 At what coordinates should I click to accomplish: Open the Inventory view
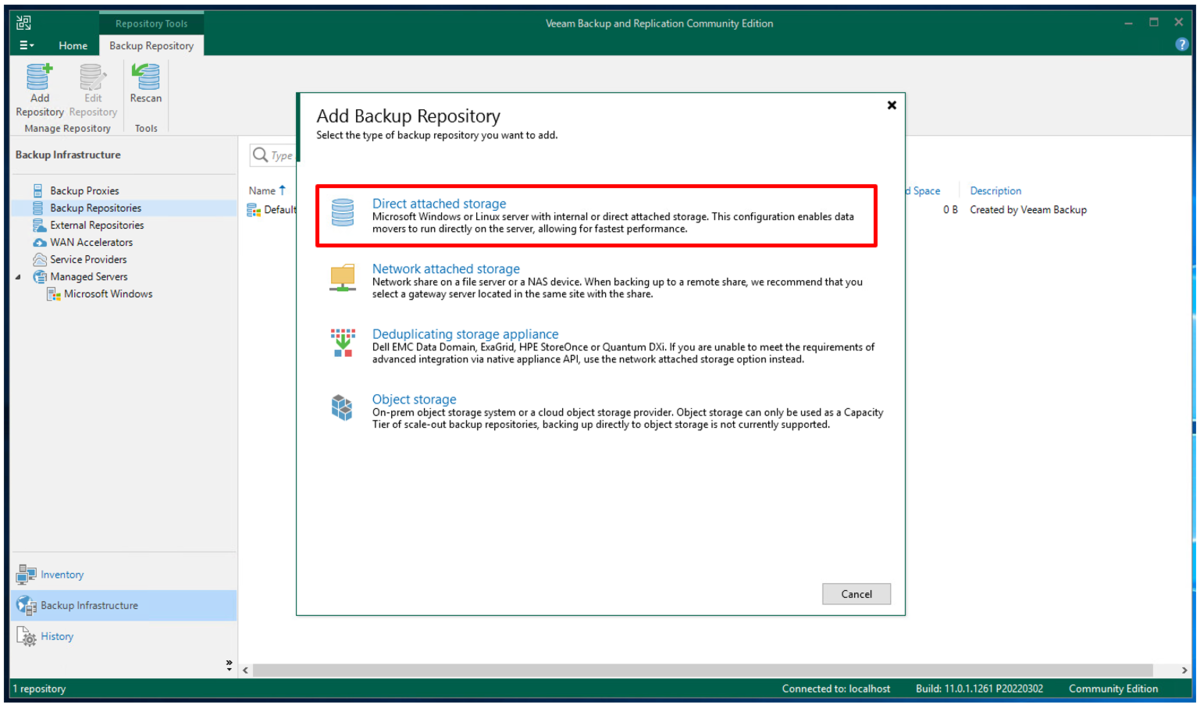coord(62,574)
